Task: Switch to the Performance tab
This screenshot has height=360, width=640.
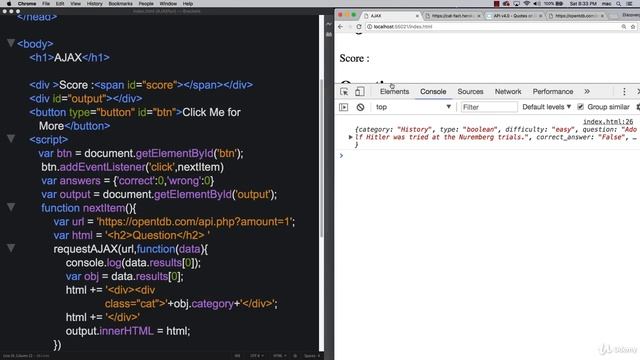Action: tap(553, 91)
